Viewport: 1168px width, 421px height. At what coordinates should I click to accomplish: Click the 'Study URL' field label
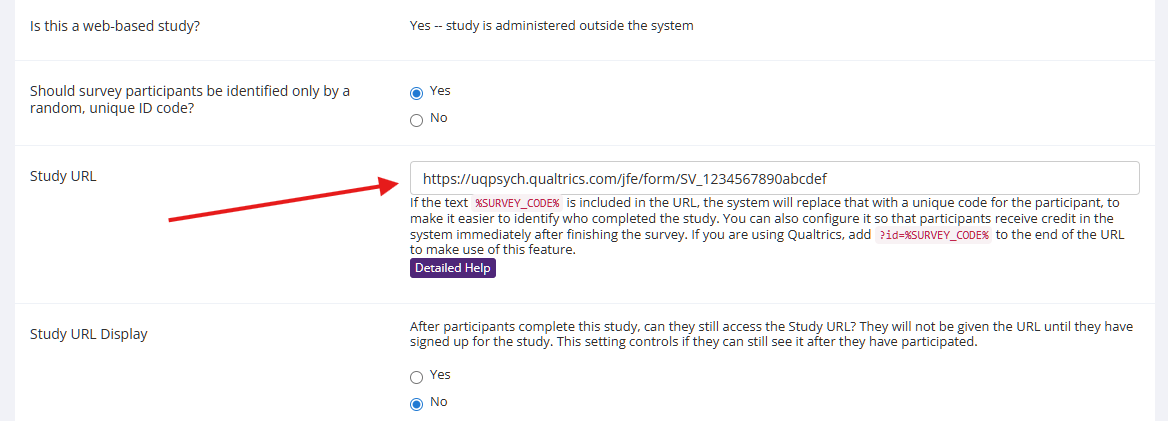click(63, 176)
